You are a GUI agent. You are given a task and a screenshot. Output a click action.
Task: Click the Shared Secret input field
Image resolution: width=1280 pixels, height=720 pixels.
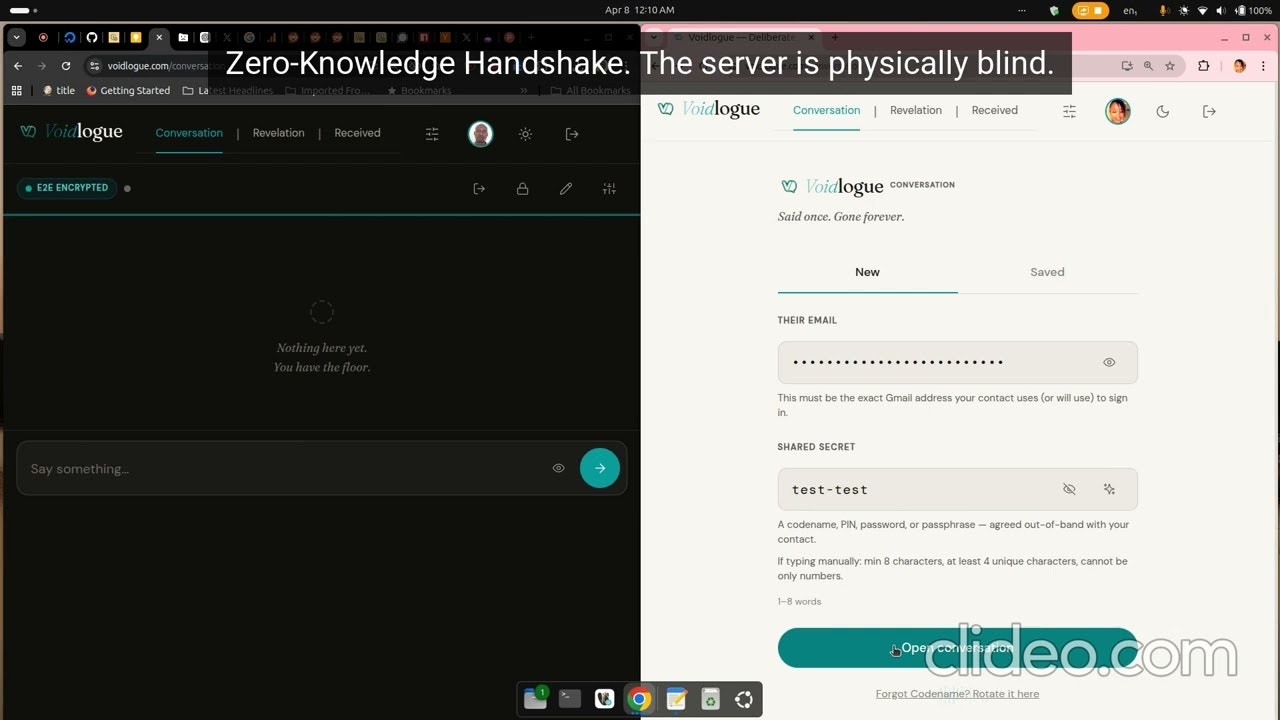pos(958,489)
